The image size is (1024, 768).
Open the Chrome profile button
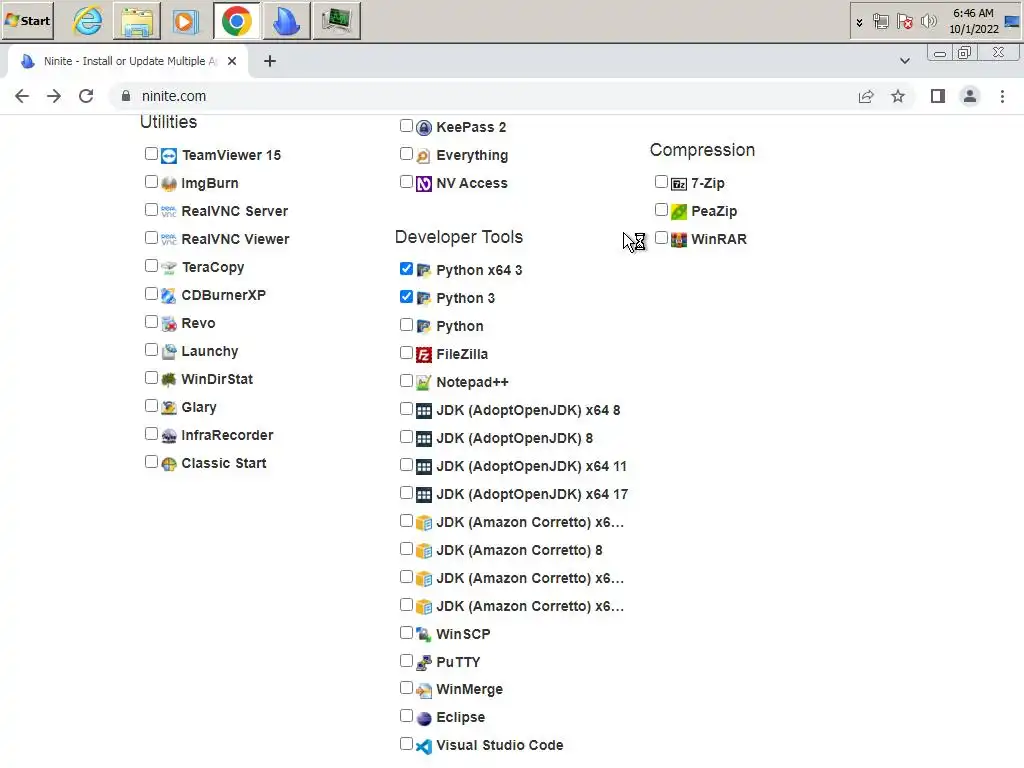point(970,97)
